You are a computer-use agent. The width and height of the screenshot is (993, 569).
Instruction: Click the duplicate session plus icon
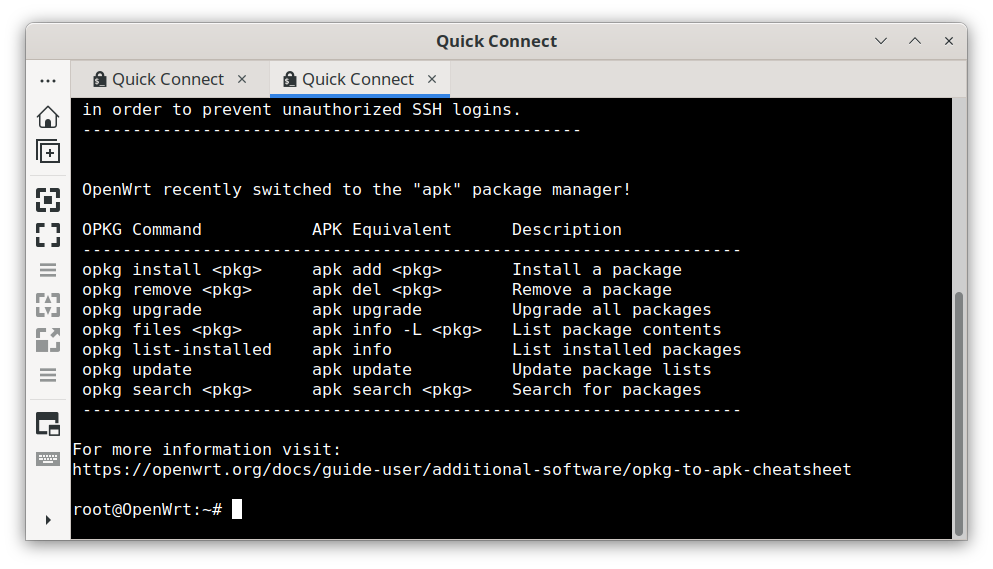[x=48, y=151]
